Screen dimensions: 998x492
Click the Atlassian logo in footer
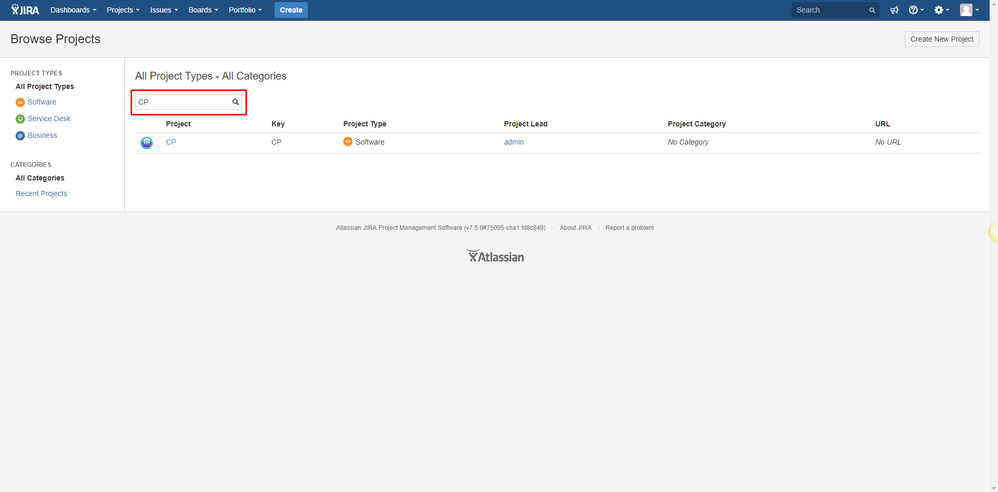point(495,256)
